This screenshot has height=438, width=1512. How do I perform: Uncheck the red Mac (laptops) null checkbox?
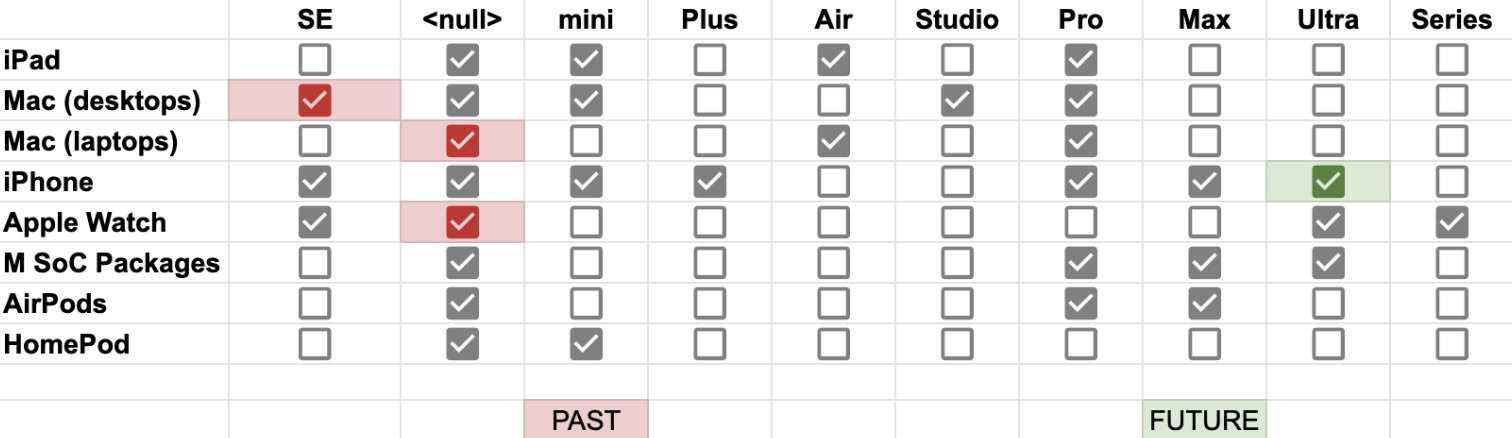click(462, 142)
